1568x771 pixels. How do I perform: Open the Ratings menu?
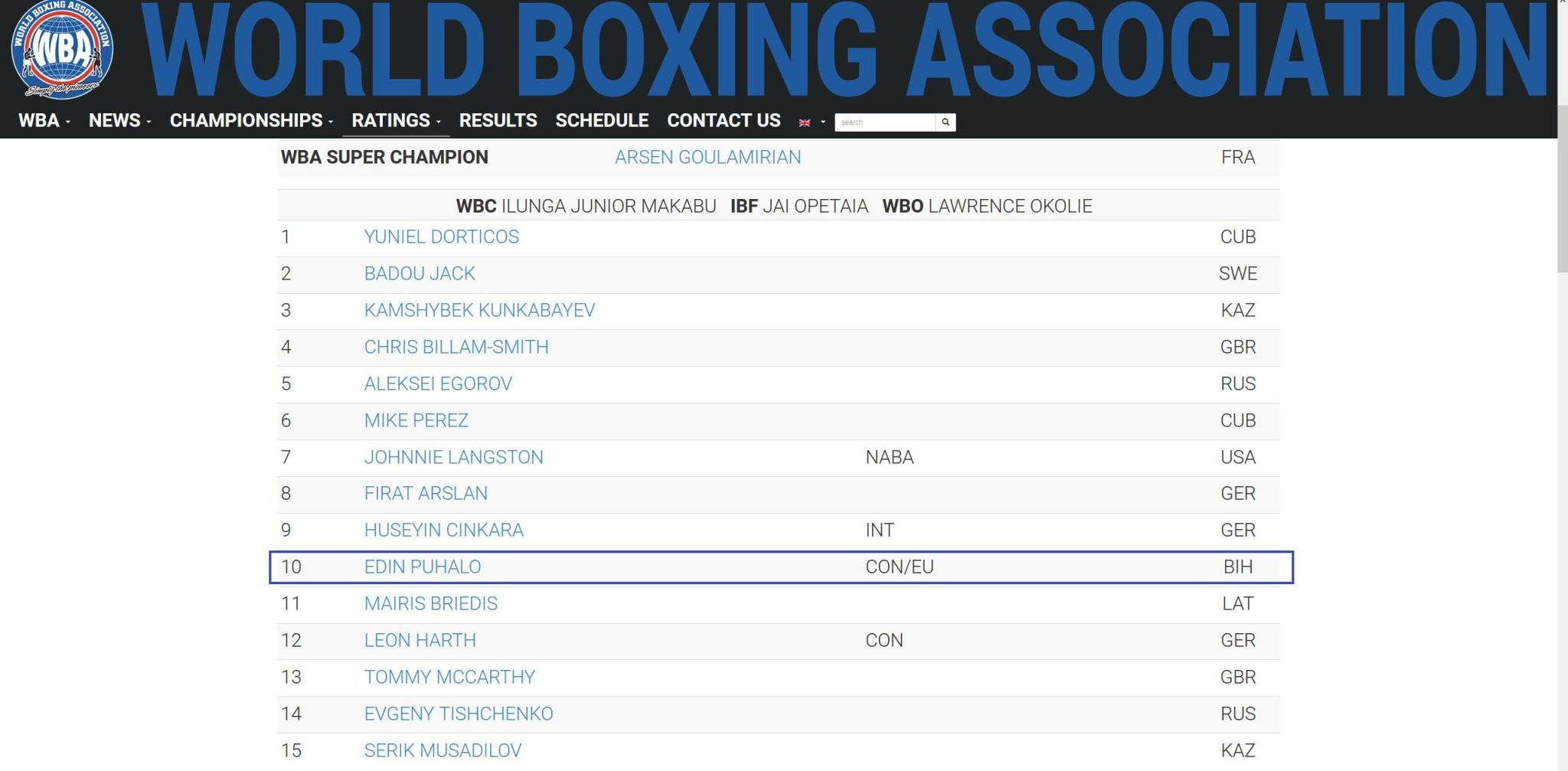[x=396, y=120]
